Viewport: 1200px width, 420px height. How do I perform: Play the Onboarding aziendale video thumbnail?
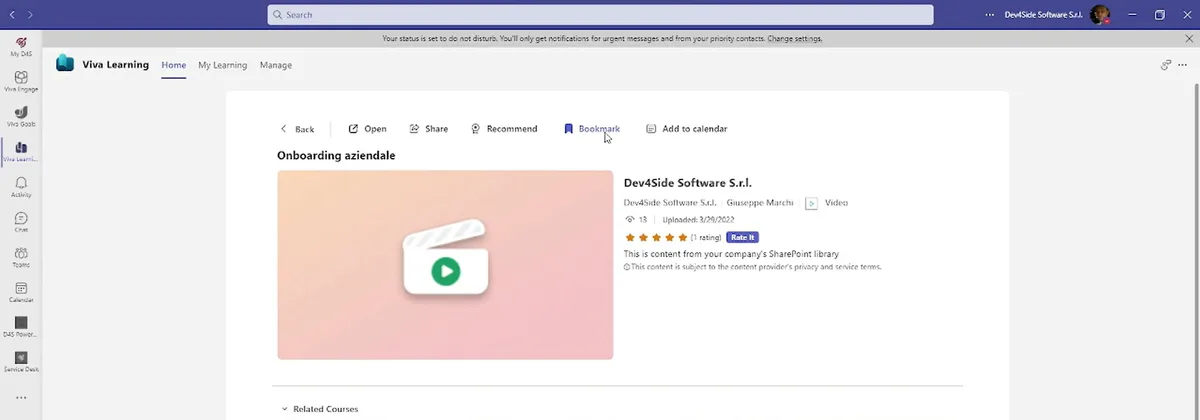point(445,271)
